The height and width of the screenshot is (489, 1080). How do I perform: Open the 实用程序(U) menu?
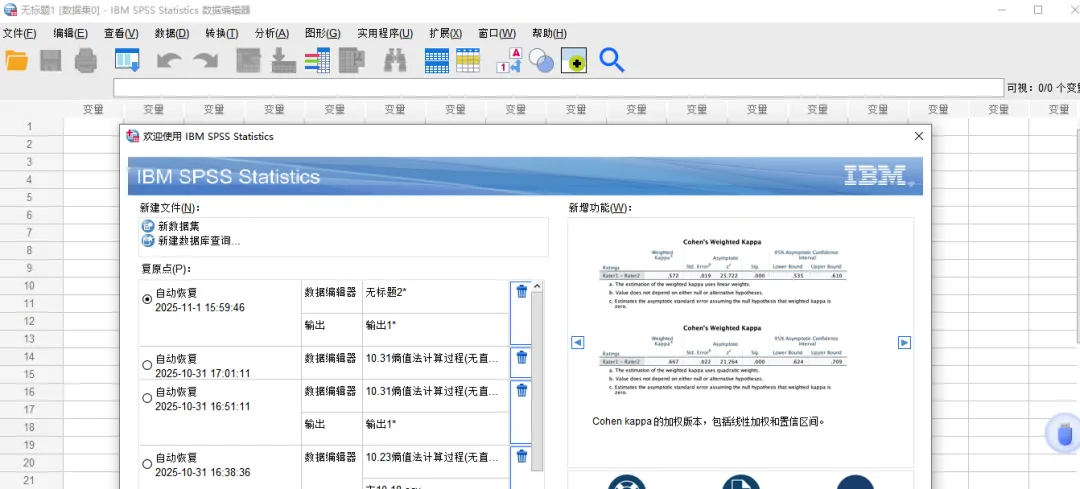click(x=385, y=34)
